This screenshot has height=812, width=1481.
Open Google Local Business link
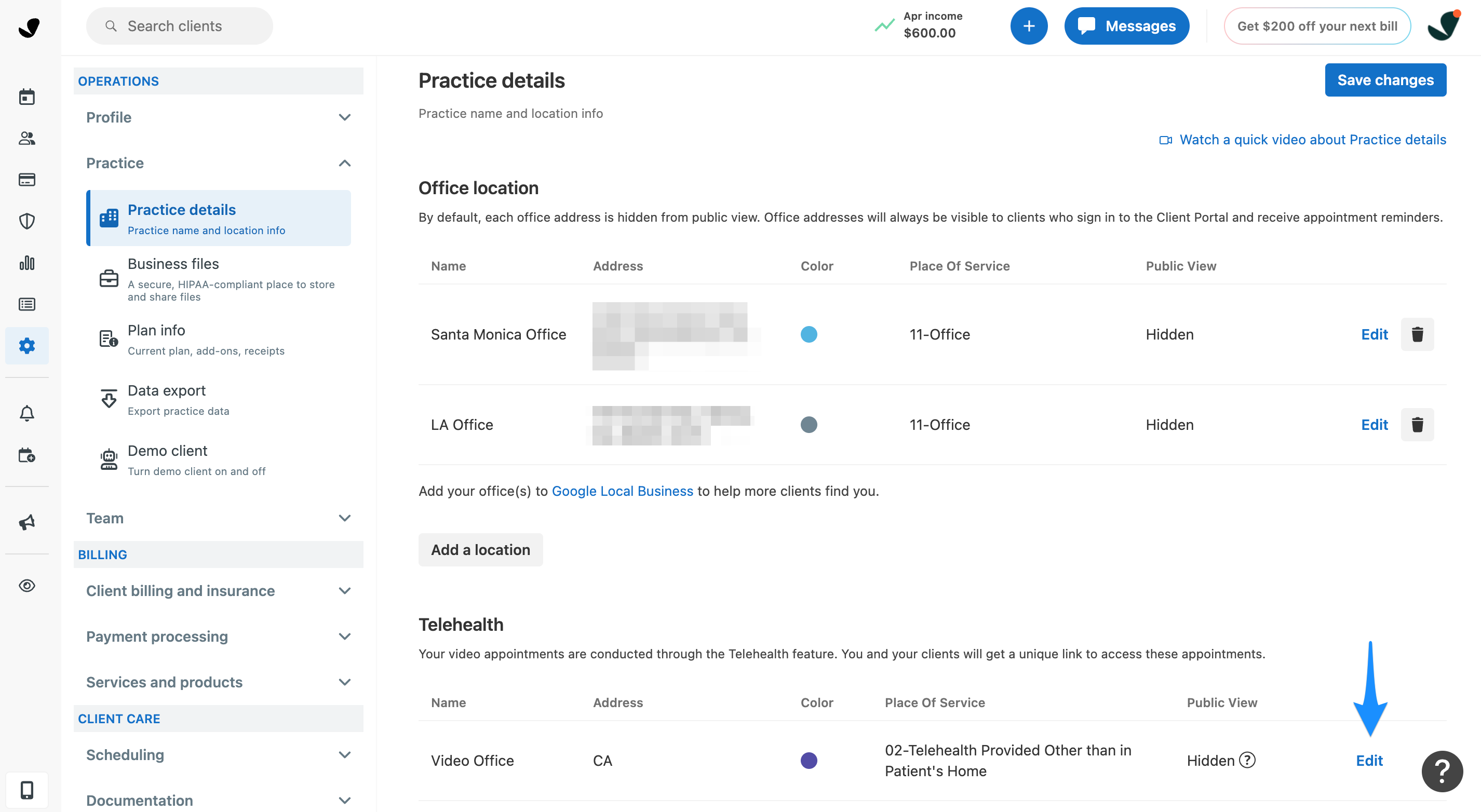point(622,491)
